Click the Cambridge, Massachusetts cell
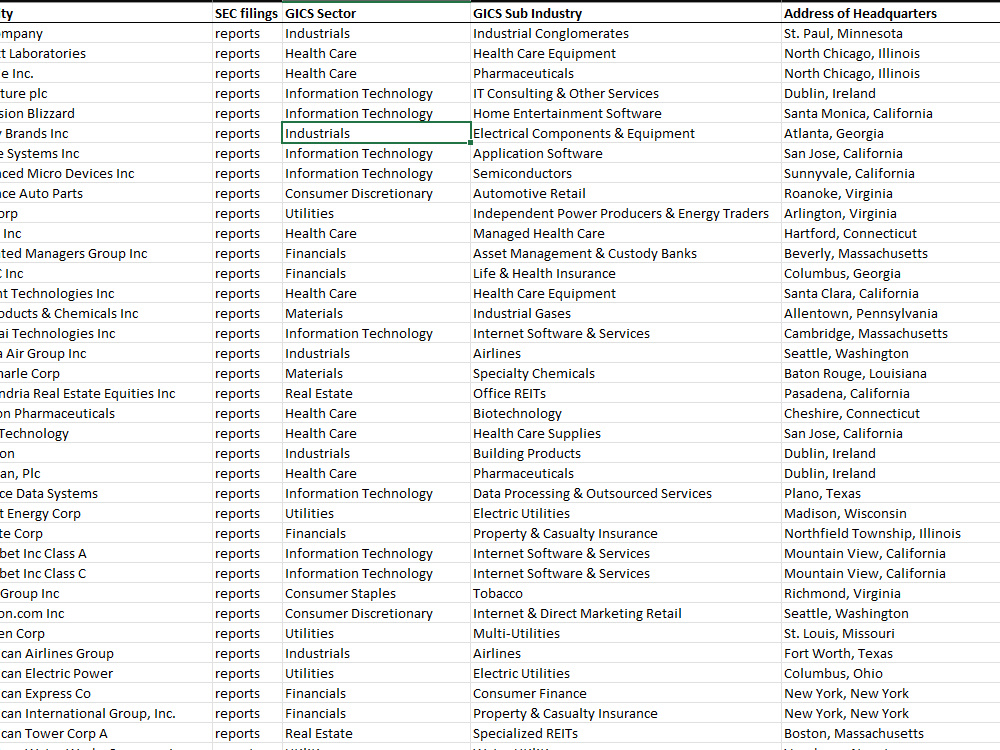Image resolution: width=1000 pixels, height=750 pixels. tap(890, 333)
